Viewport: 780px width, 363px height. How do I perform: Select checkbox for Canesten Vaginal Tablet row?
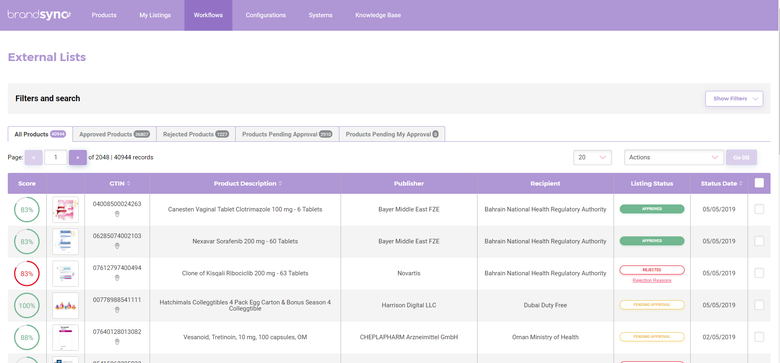tap(759, 209)
